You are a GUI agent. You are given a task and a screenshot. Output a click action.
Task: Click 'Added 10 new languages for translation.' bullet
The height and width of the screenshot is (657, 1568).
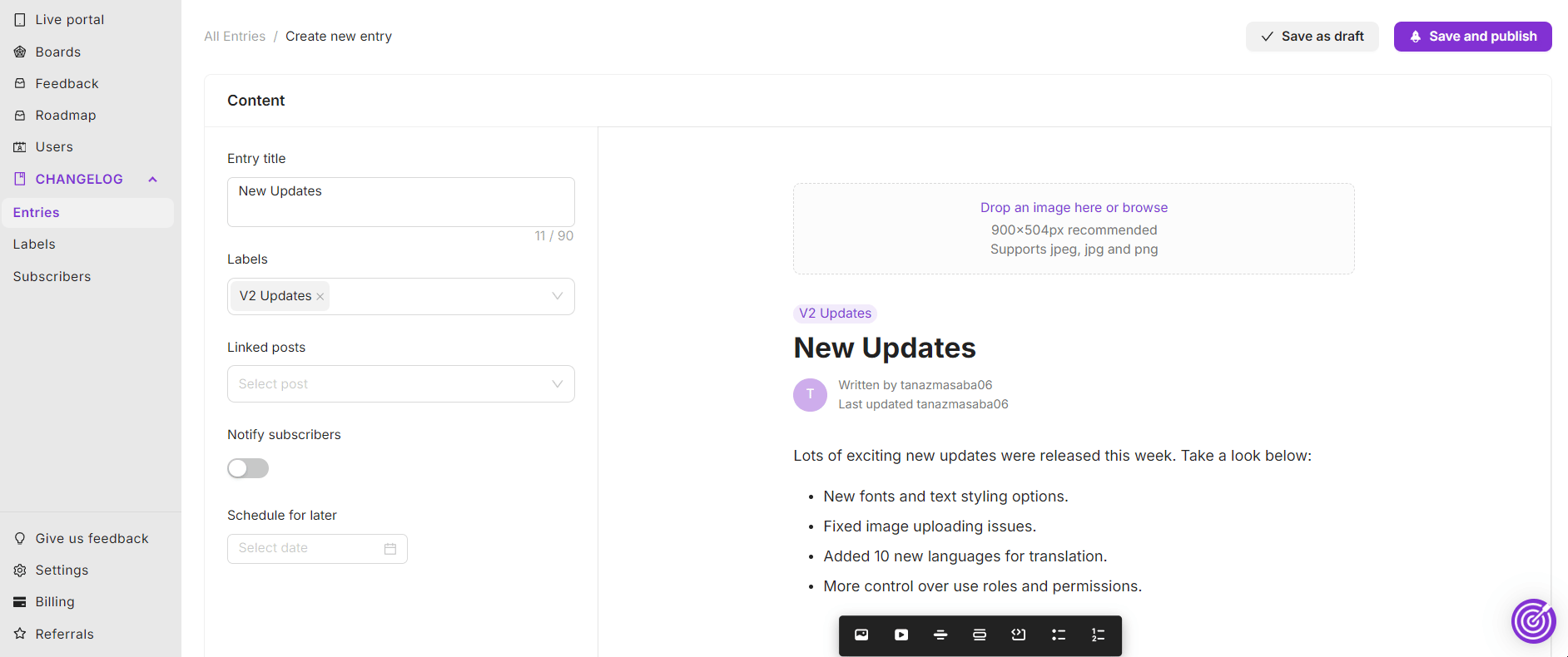[x=965, y=556]
